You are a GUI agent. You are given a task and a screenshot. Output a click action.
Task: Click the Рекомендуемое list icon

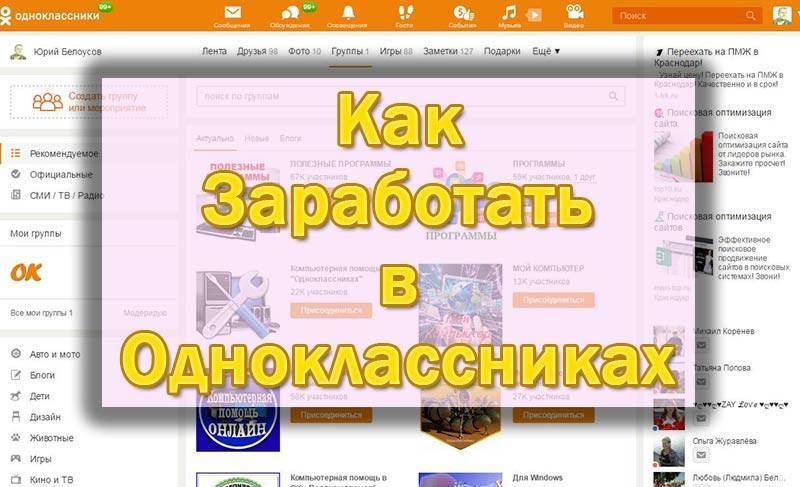click(16, 153)
